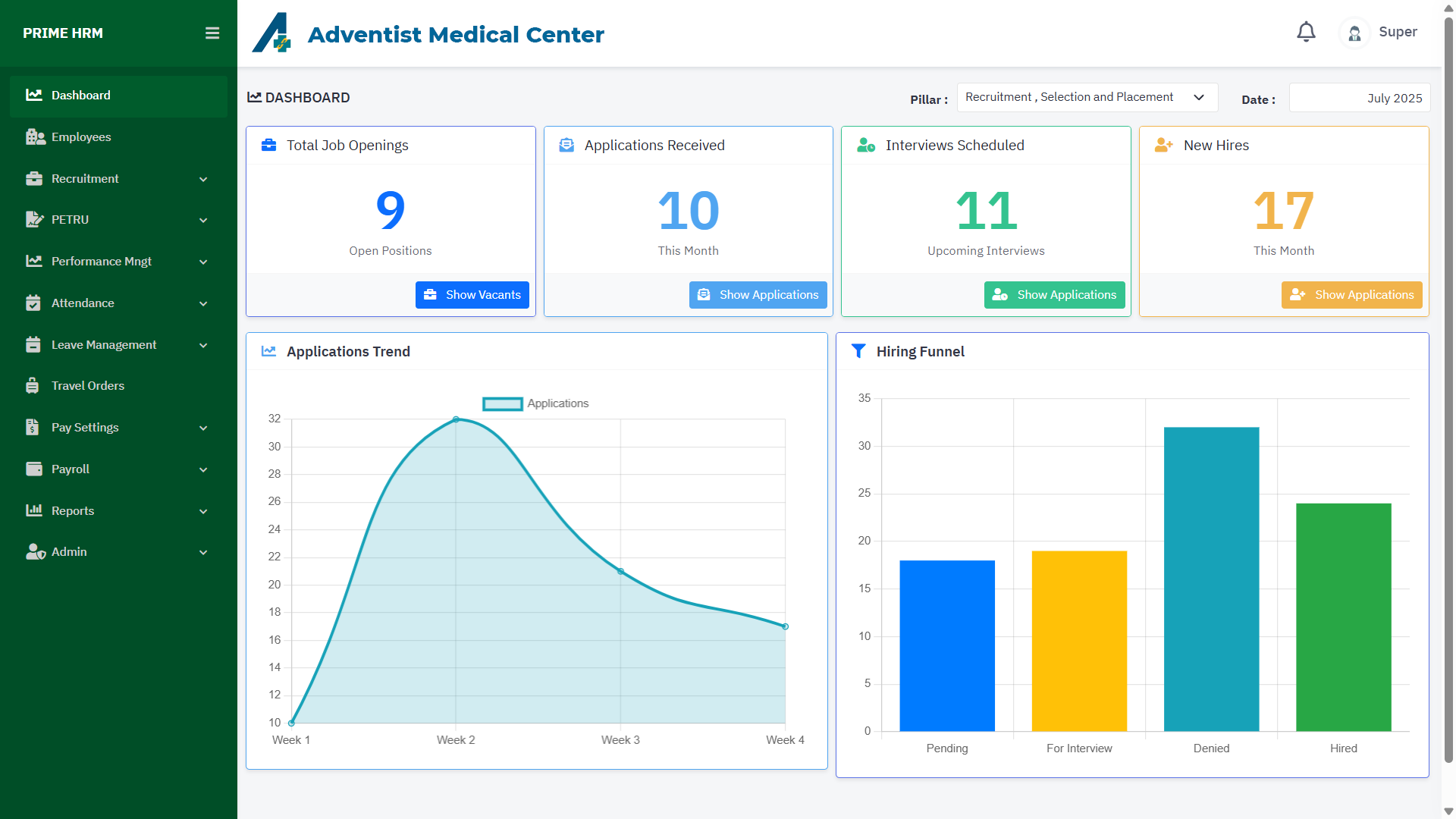
Task: Click the Super user avatar icon
Action: 1354,33
